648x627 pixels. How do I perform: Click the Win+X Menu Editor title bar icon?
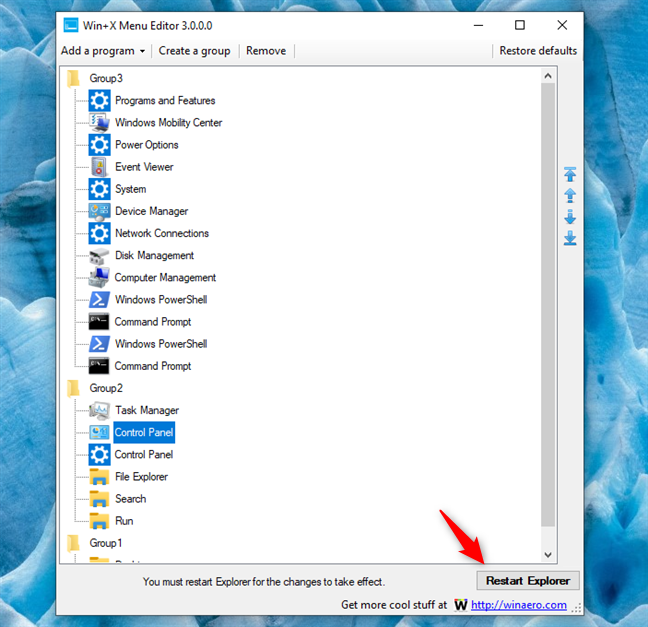click(x=71, y=25)
